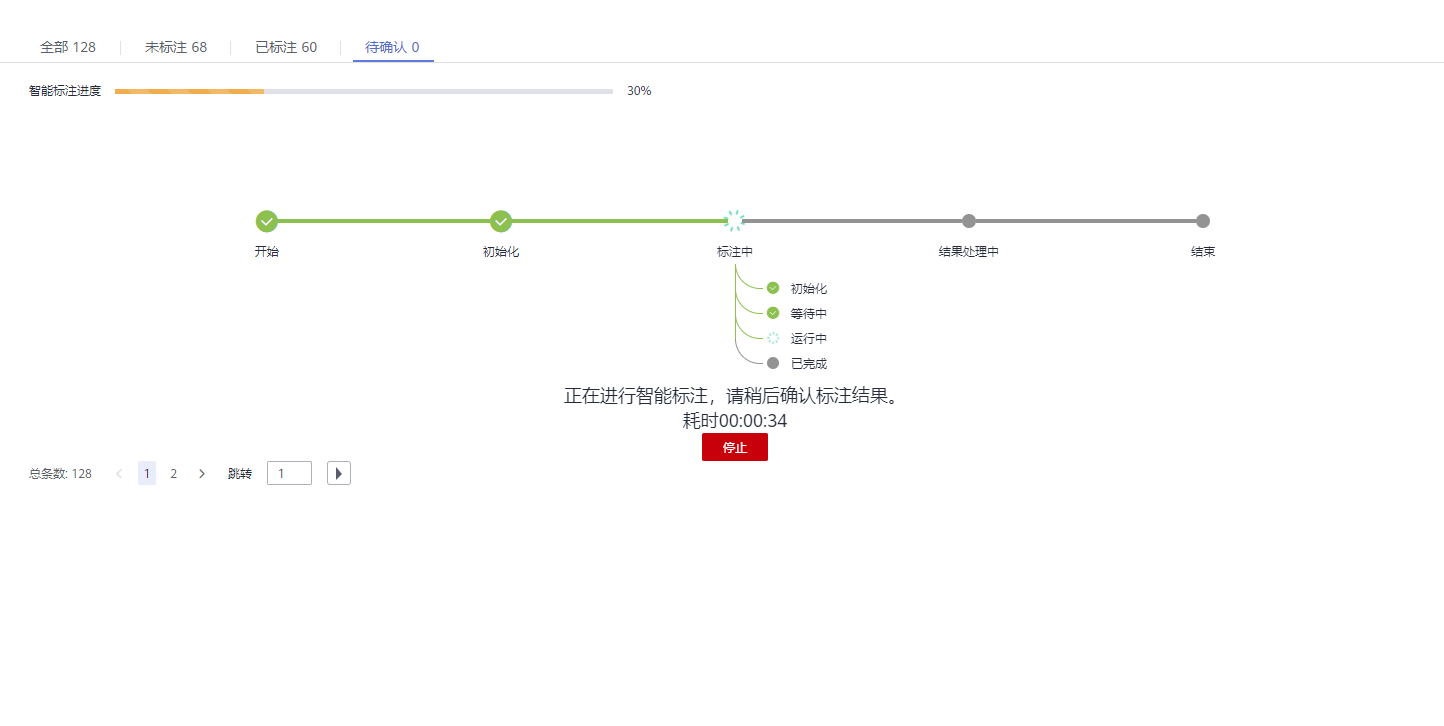Image resolution: width=1444 pixels, height=726 pixels.
Task: Click the gray dot above 结果处理中
Action: [969, 221]
